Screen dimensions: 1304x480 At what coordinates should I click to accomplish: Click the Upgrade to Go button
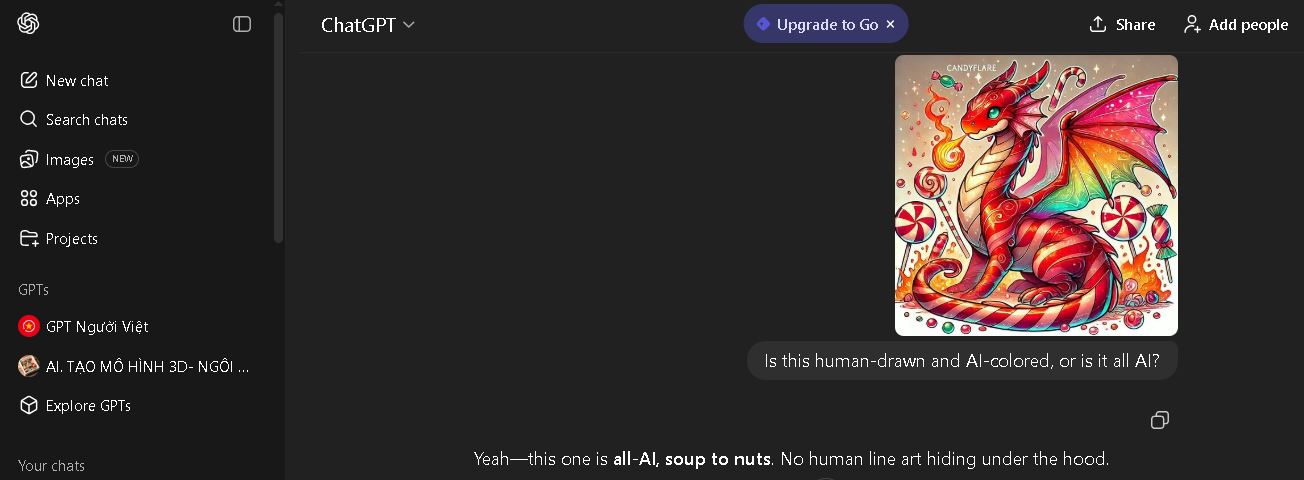tap(816, 24)
